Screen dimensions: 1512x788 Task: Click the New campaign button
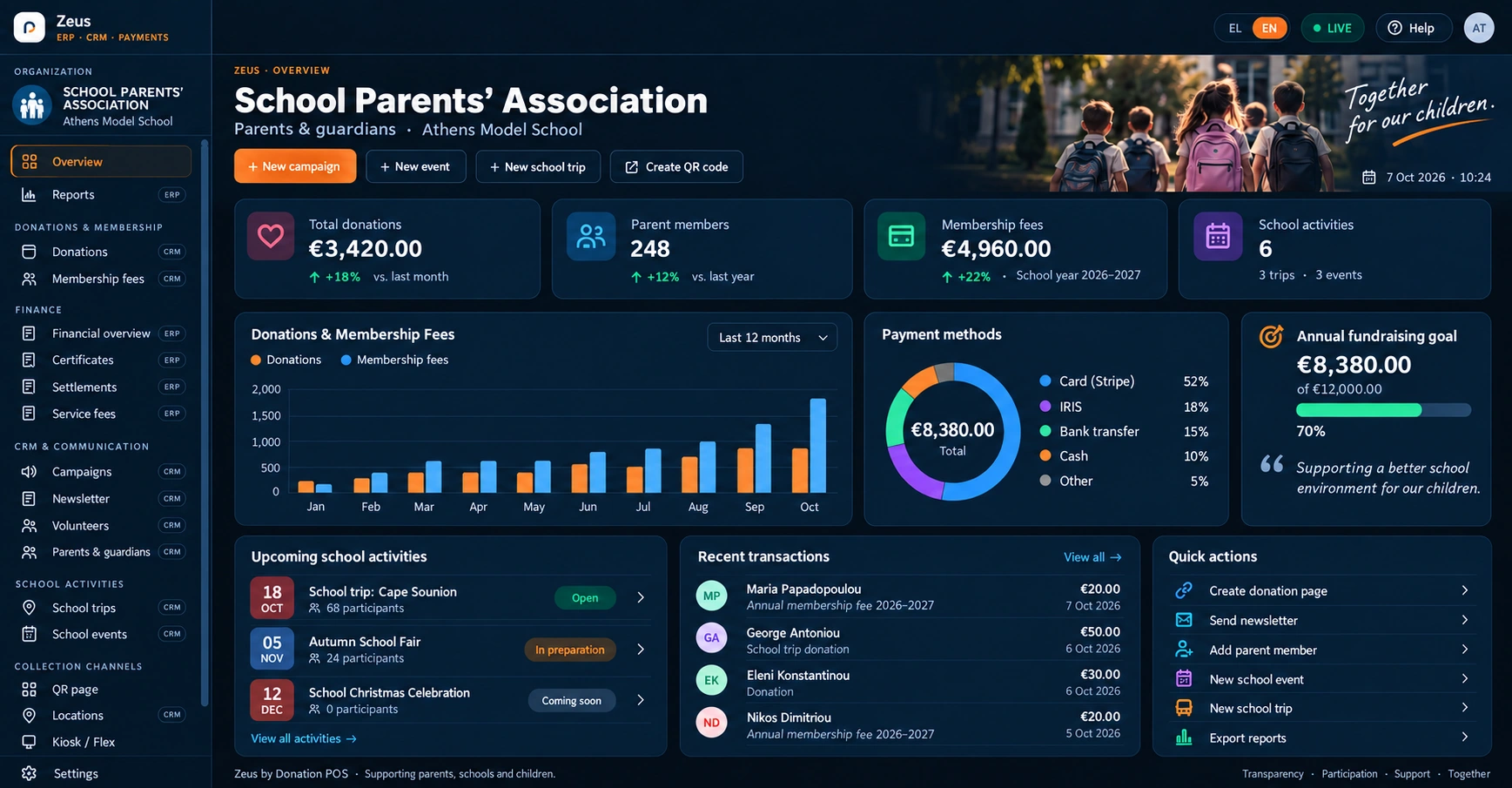(x=295, y=166)
